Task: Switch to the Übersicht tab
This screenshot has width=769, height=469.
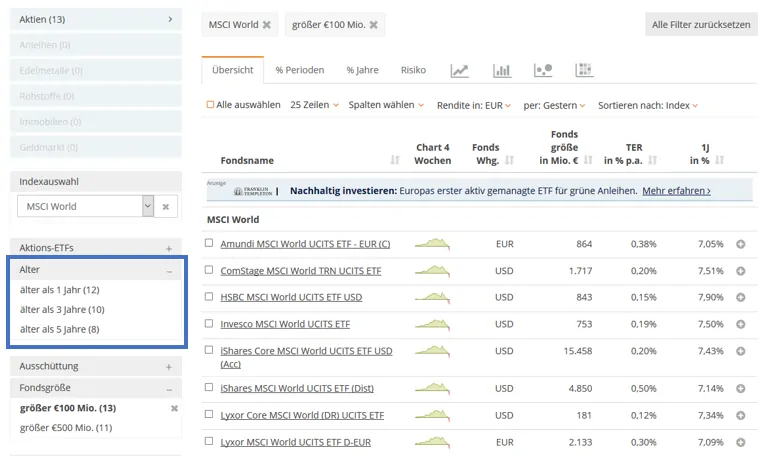Action: point(232,70)
